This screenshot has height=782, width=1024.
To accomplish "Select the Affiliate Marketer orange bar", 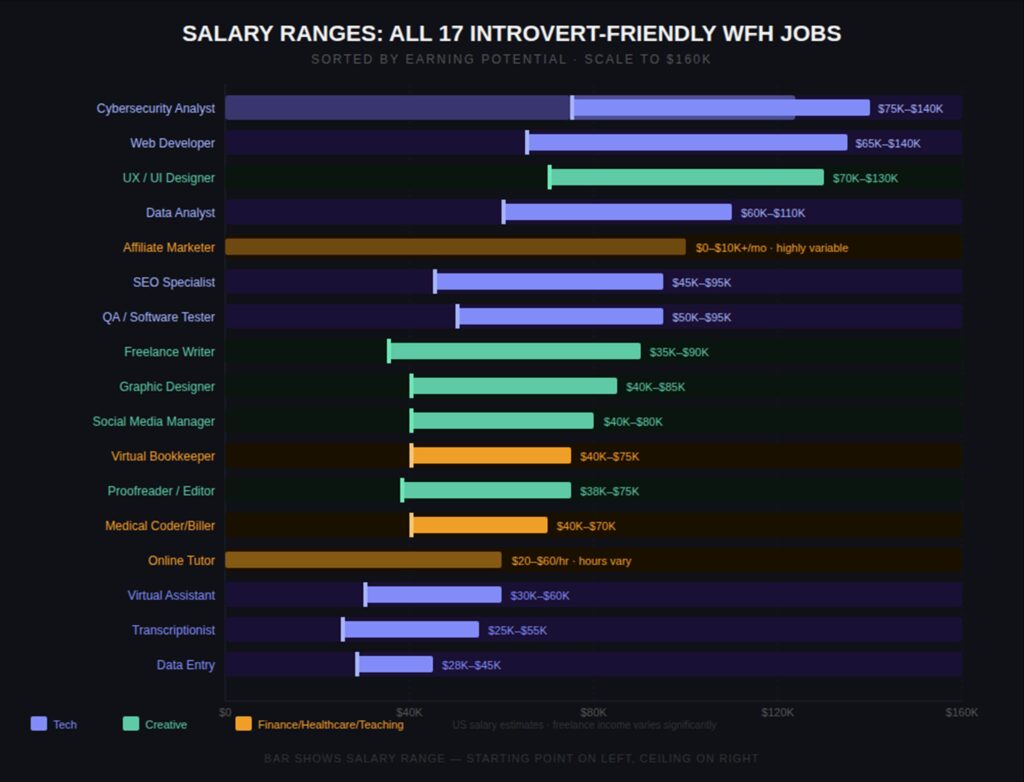I will (455, 247).
